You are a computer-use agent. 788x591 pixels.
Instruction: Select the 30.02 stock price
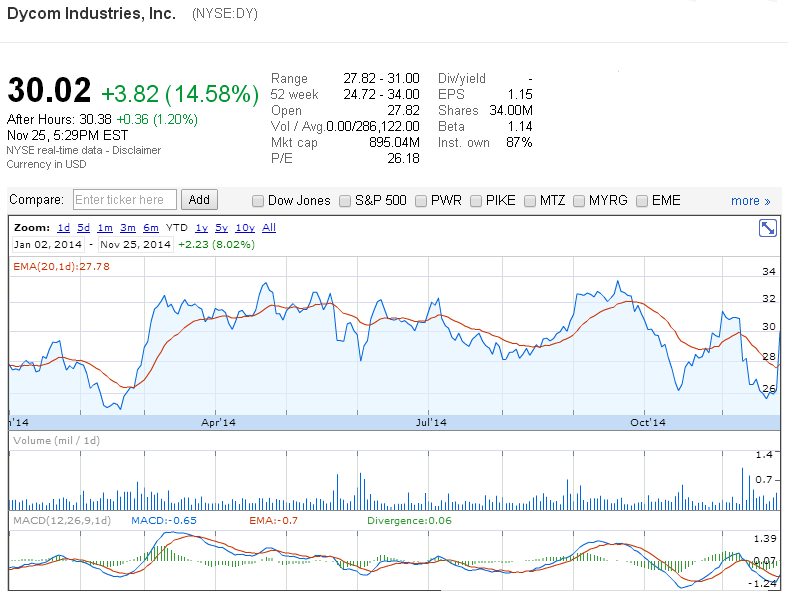[49, 90]
